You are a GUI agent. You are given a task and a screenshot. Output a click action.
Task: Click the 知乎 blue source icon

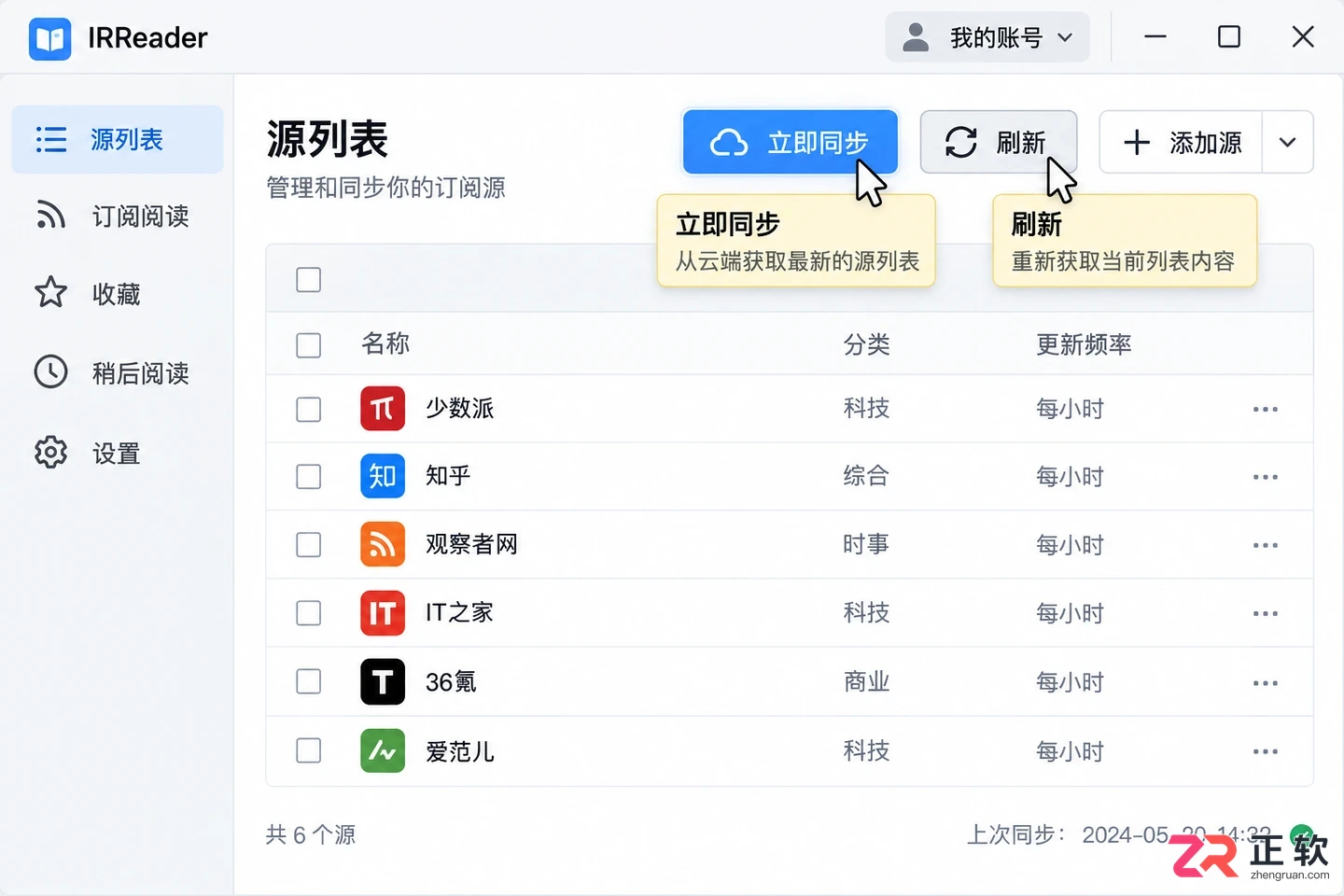383,477
